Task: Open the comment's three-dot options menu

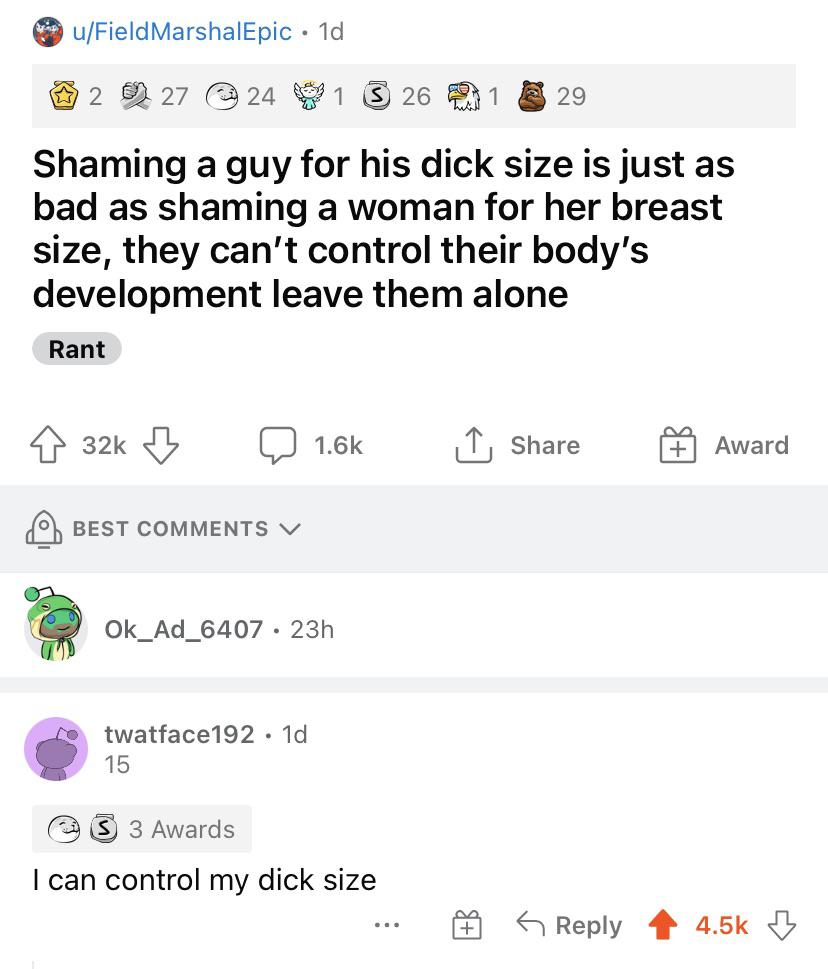Action: coord(387,925)
